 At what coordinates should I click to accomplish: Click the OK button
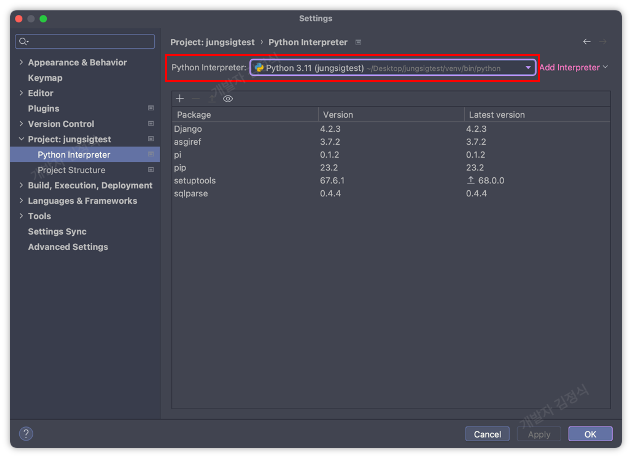click(x=590, y=434)
